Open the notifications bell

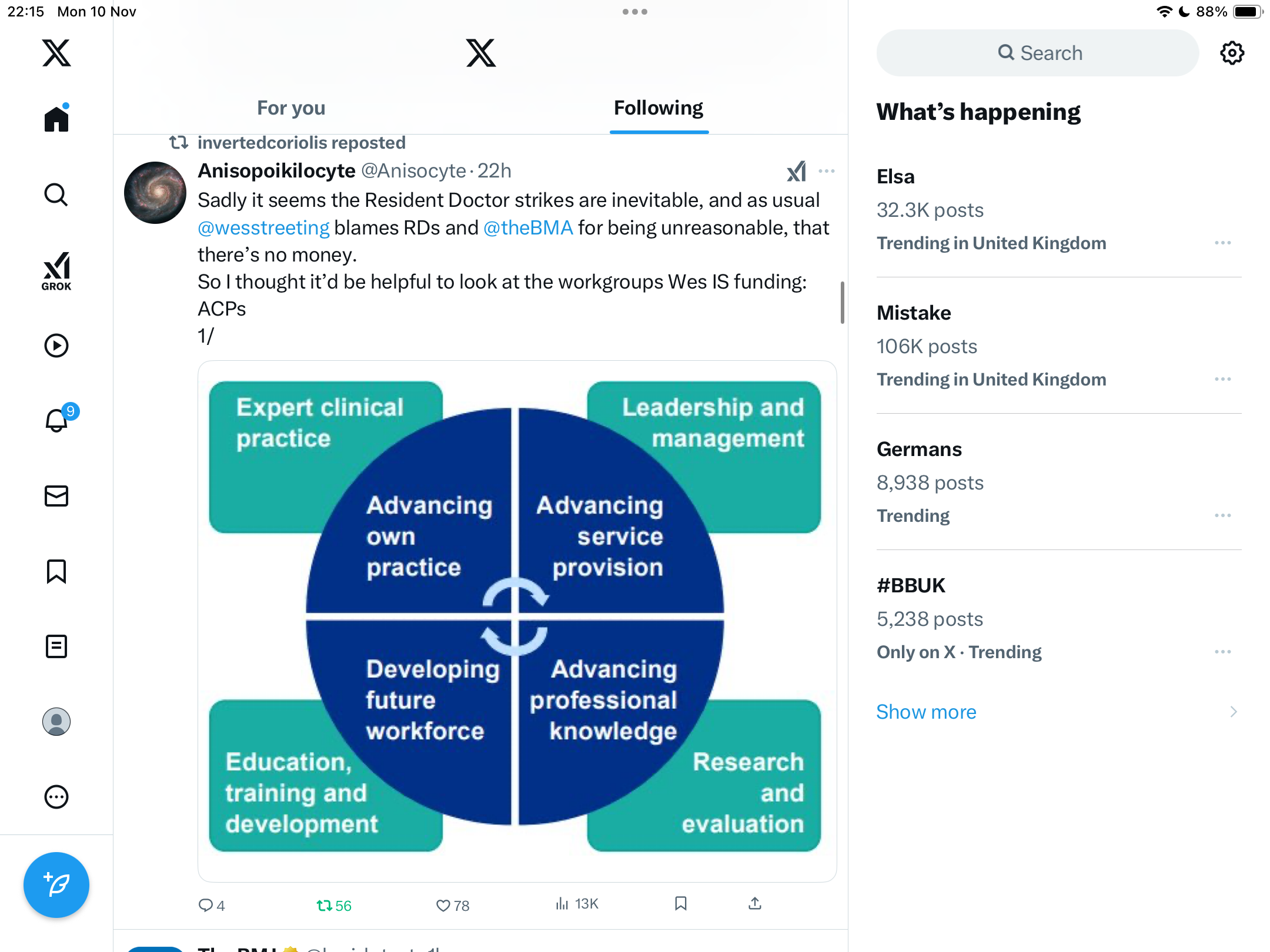pos(56,421)
